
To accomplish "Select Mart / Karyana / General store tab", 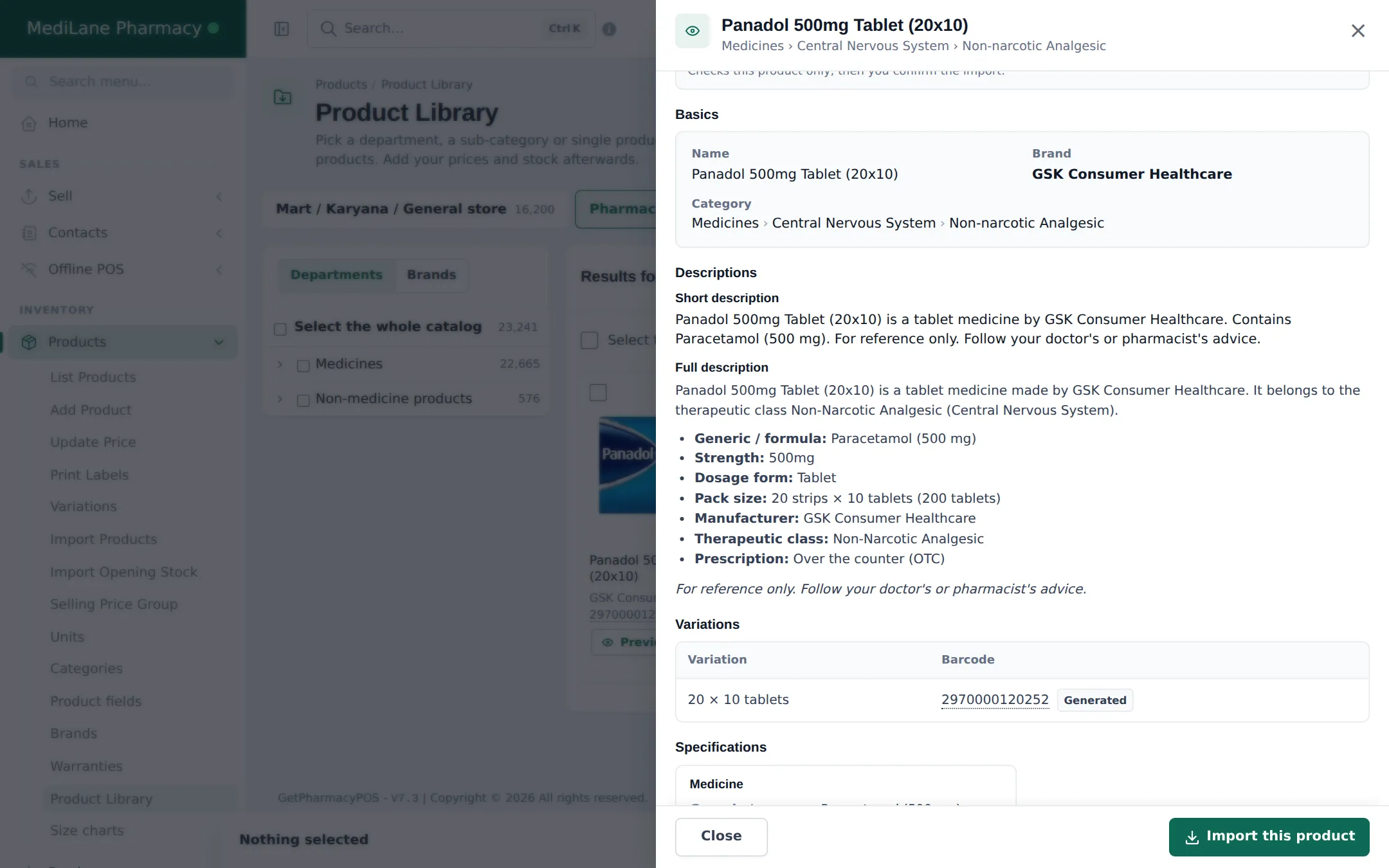I will click(x=415, y=209).
